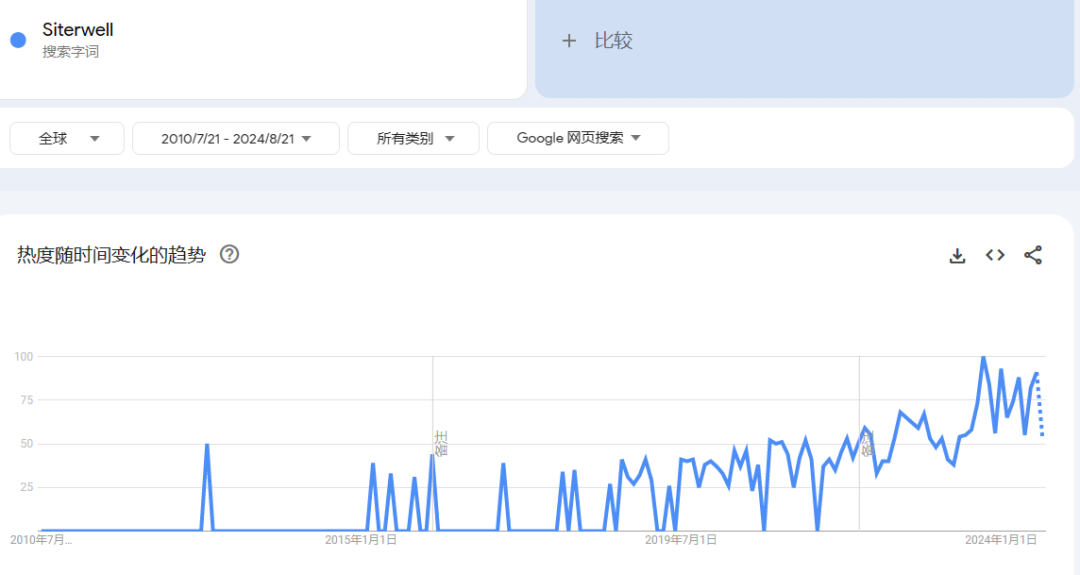This screenshot has height=575, width=1080.
Task: Click the share icon on chart
Action: 1033,255
